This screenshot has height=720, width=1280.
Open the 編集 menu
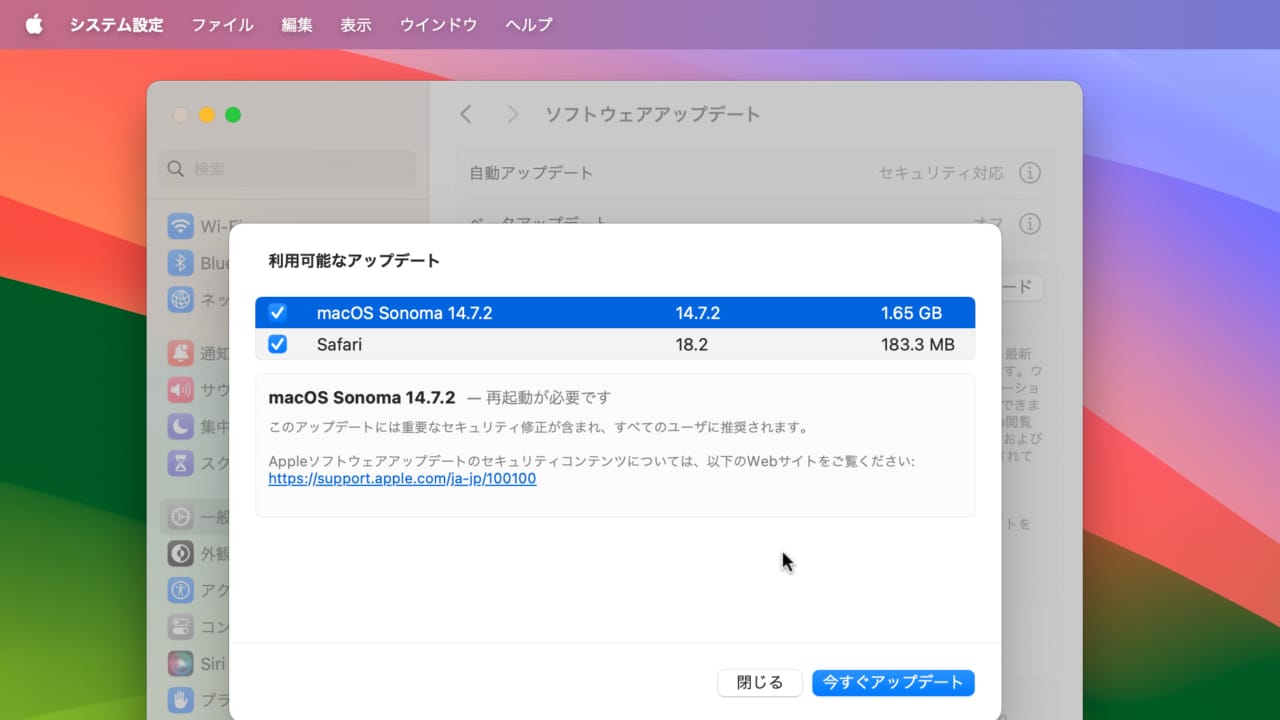pos(296,25)
